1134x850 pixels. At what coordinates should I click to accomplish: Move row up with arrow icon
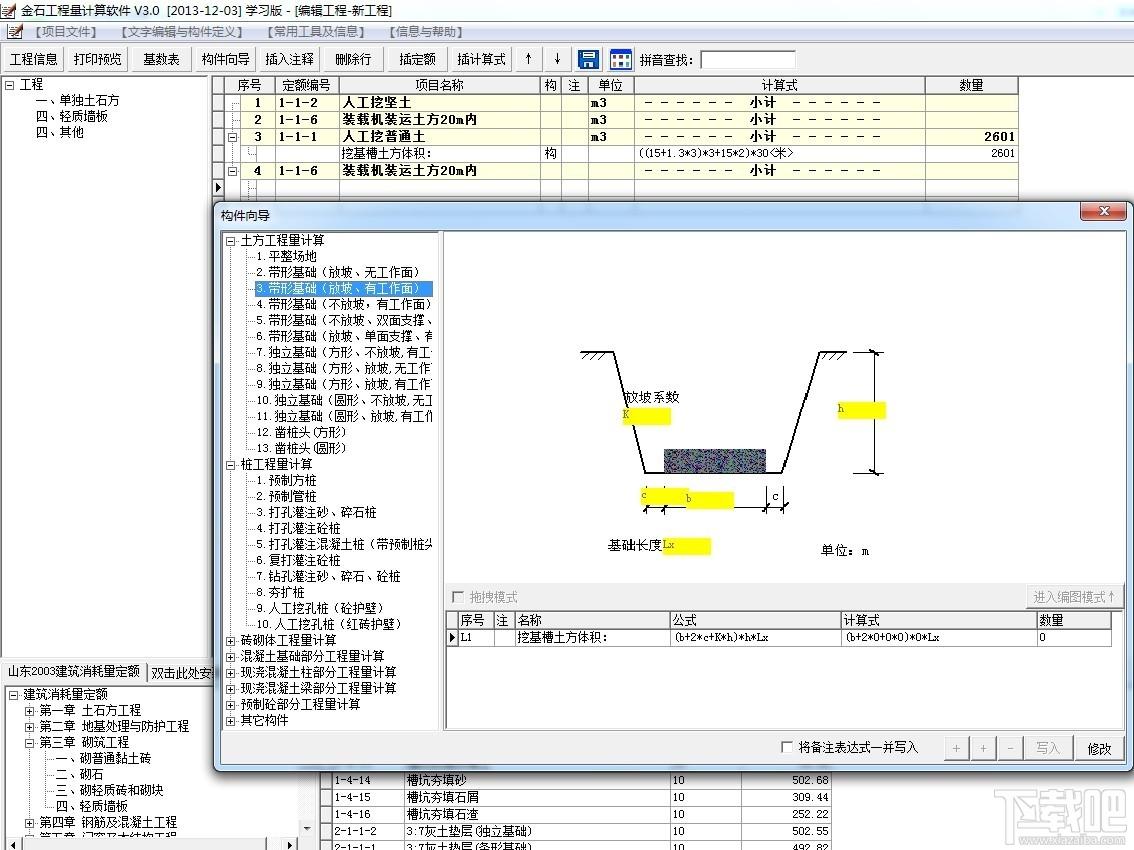529,59
